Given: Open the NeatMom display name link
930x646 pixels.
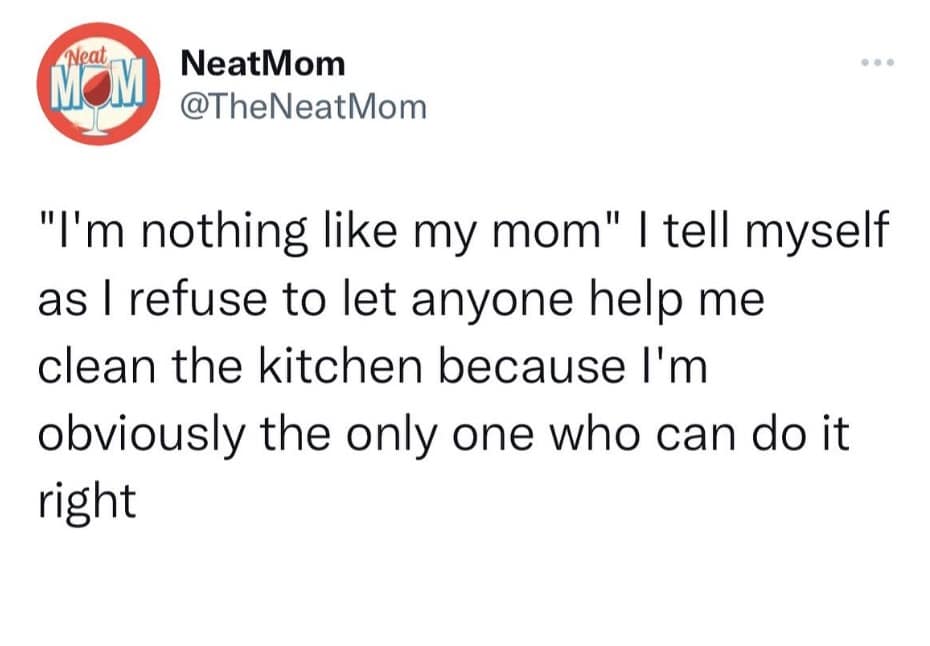Looking at the screenshot, I should [x=262, y=64].
